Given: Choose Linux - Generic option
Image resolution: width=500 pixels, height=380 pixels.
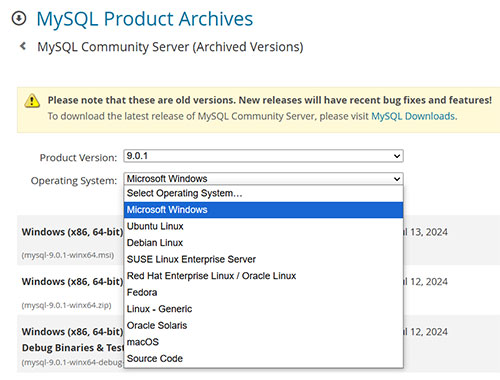Looking at the screenshot, I should pos(263,309).
